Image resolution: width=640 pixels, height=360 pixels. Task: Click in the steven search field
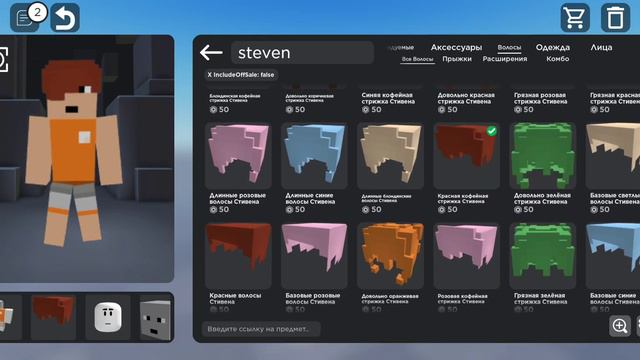pyautogui.click(x=302, y=53)
